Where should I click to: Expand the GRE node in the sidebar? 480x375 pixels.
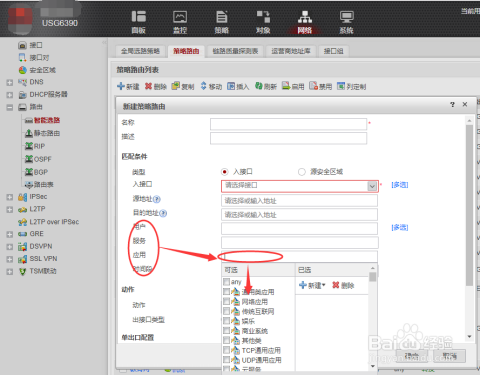pos(10,234)
